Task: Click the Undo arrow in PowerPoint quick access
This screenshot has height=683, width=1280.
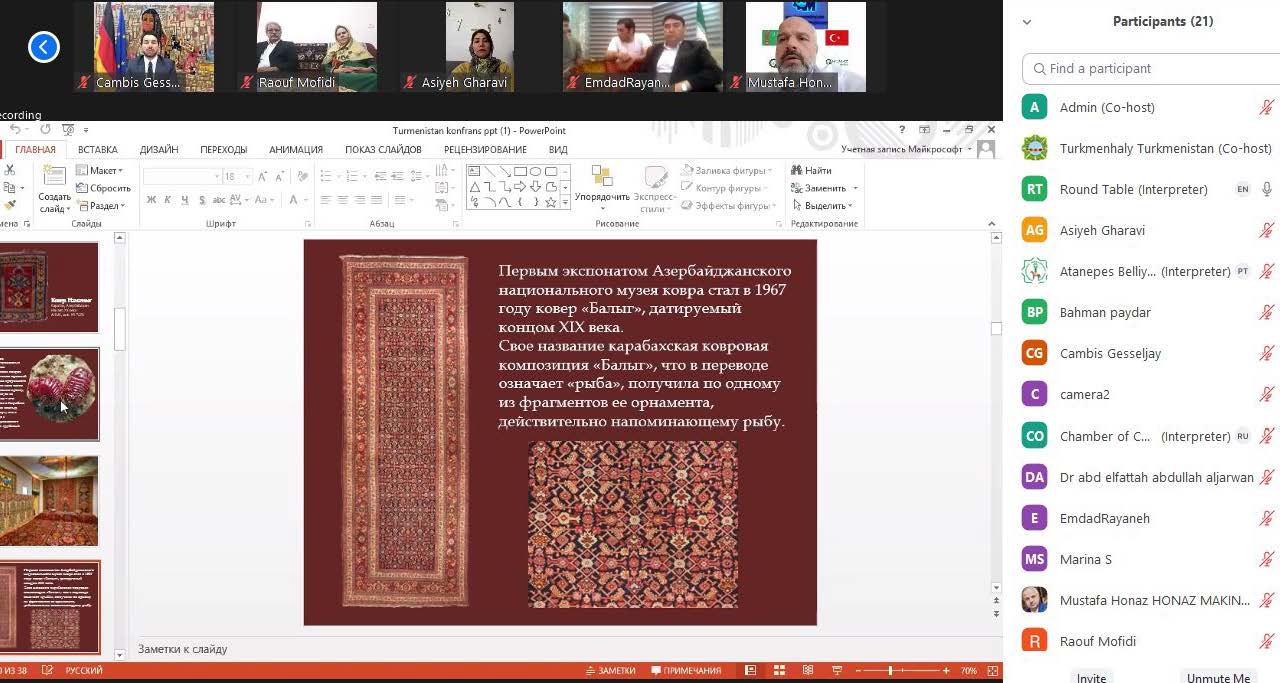Action: 15,130
